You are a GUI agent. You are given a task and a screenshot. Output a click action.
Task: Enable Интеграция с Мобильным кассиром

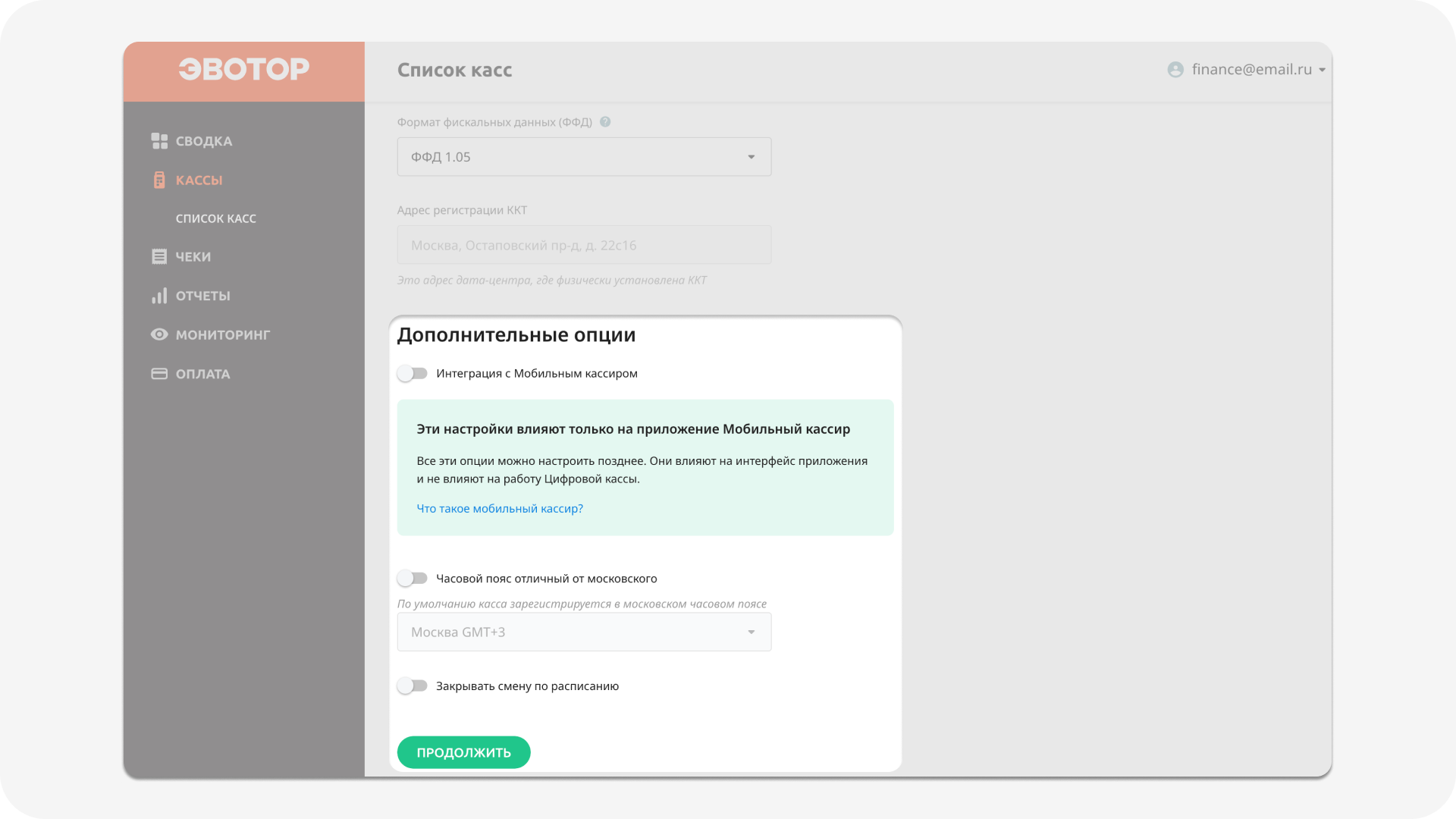pos(413,373)
